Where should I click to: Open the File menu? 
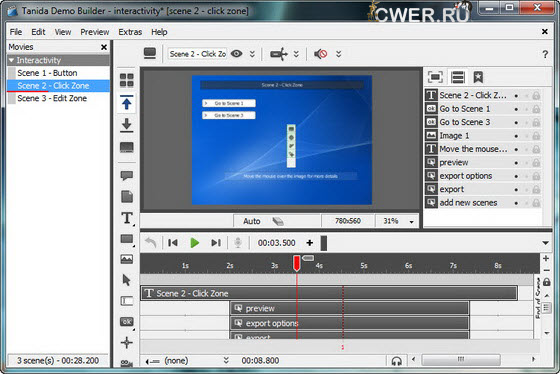[16, 32]
